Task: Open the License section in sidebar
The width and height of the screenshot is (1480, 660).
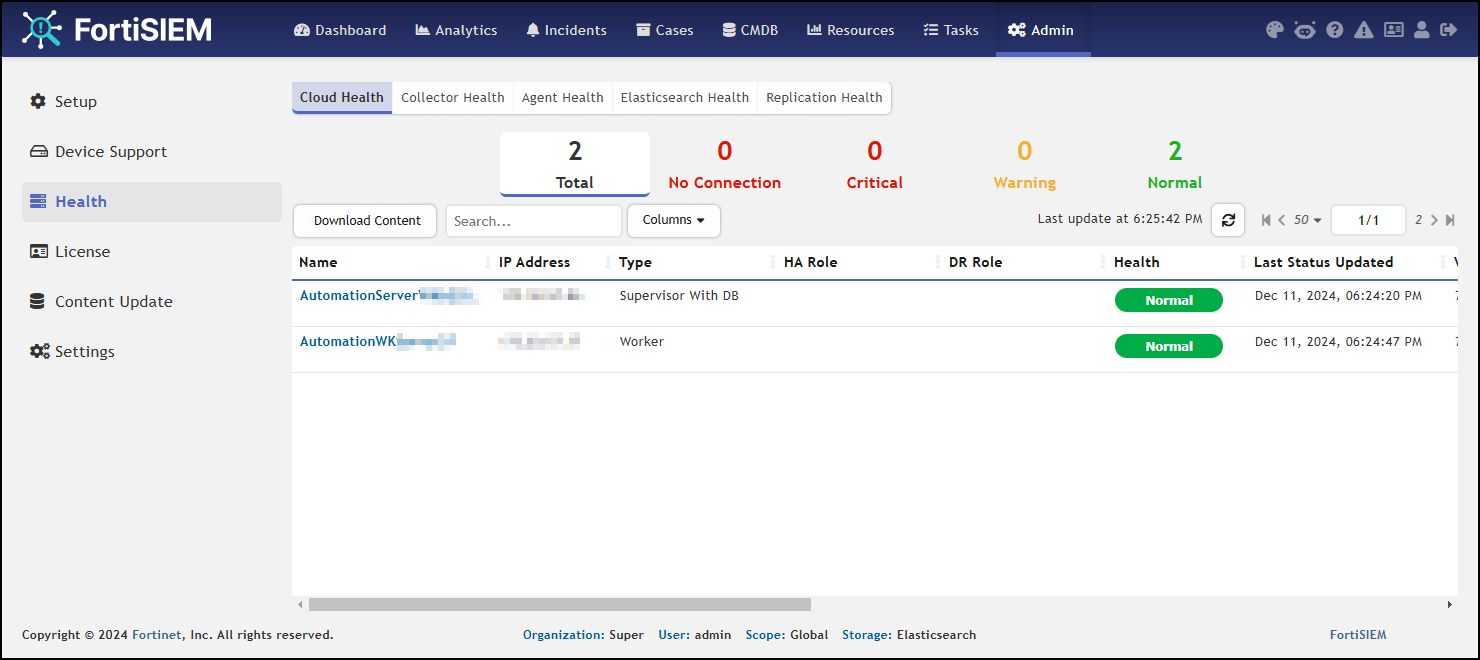Action: (81, 251)
